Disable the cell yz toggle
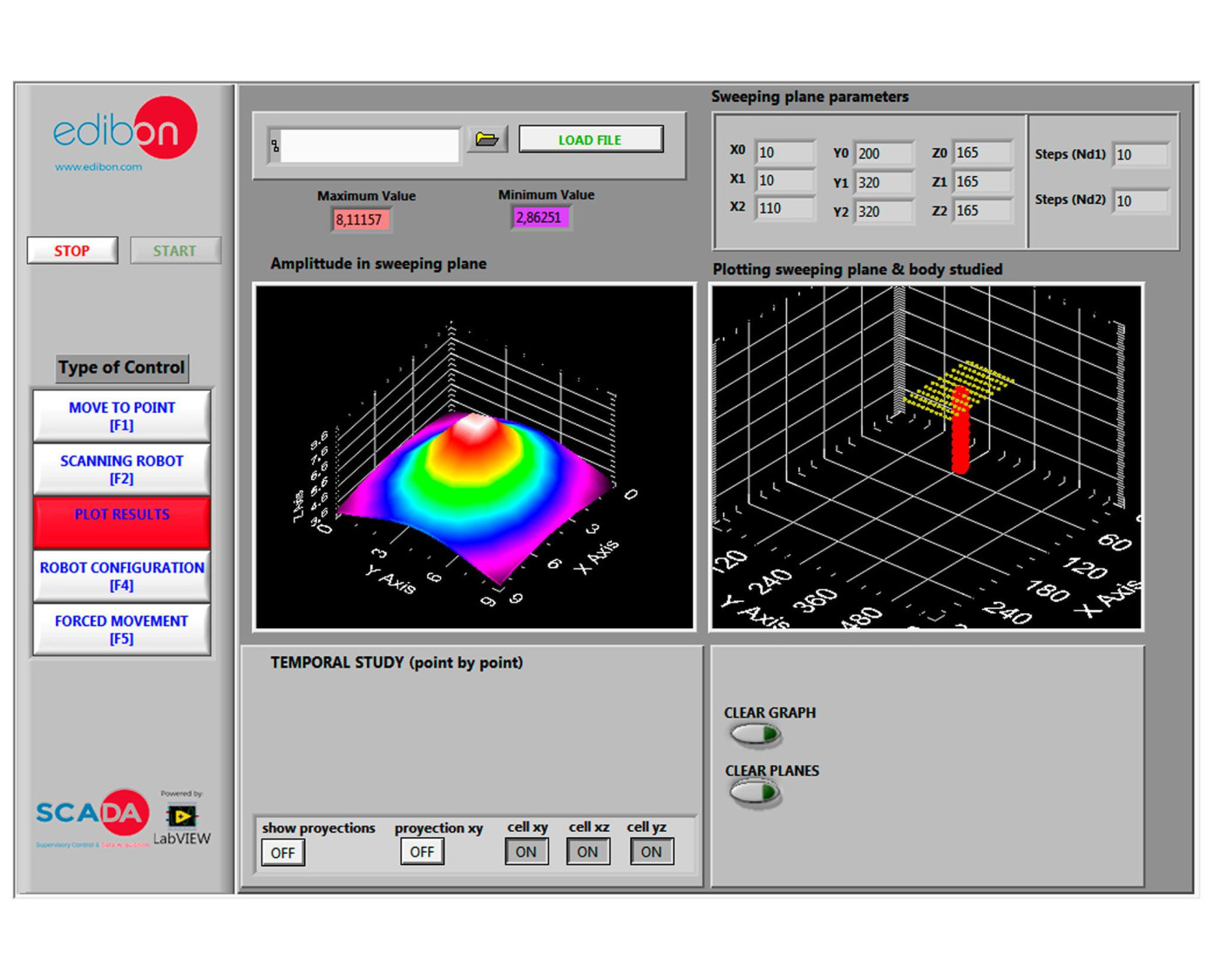 pyautogui.click(x=651, y=852)
